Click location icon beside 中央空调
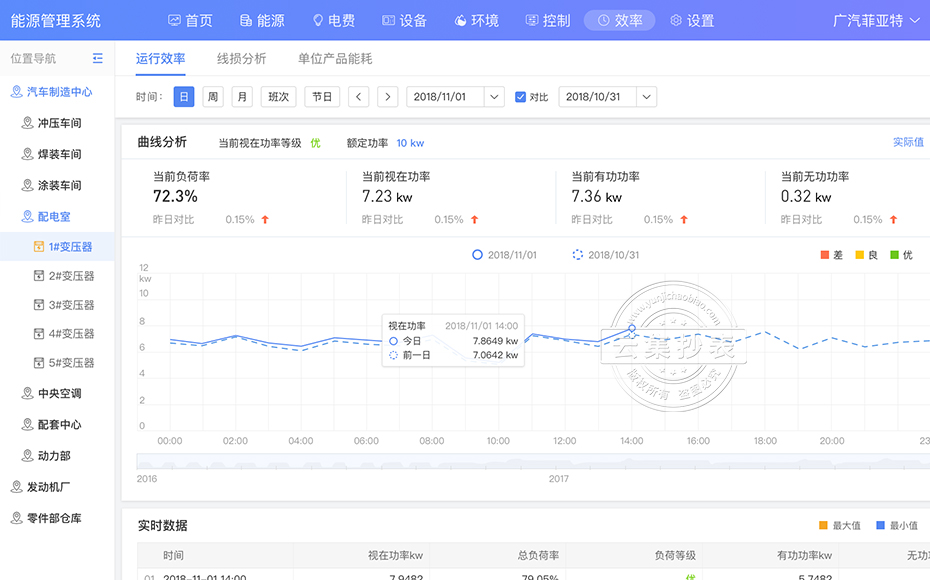930x580 pixels. pos(28,394)
